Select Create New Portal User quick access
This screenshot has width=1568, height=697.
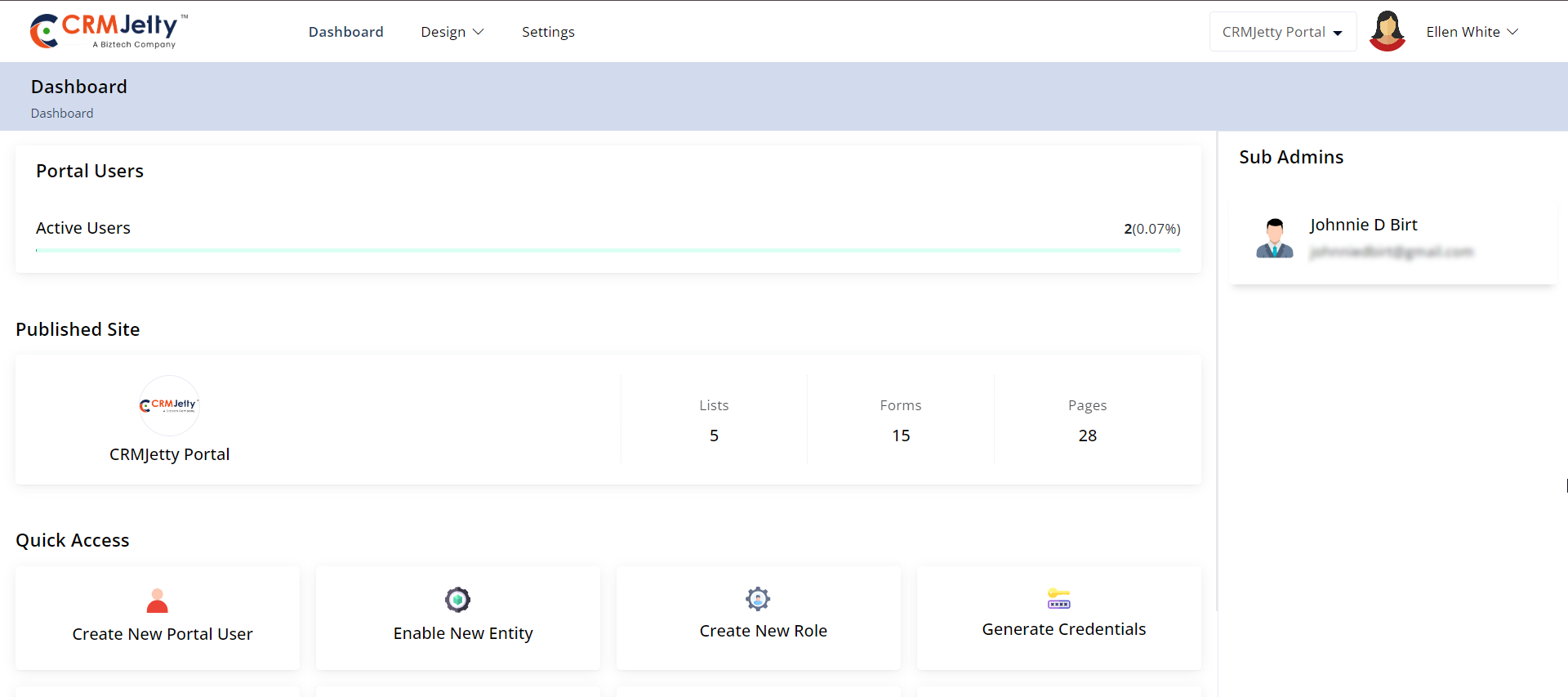[x=158, y=618]
